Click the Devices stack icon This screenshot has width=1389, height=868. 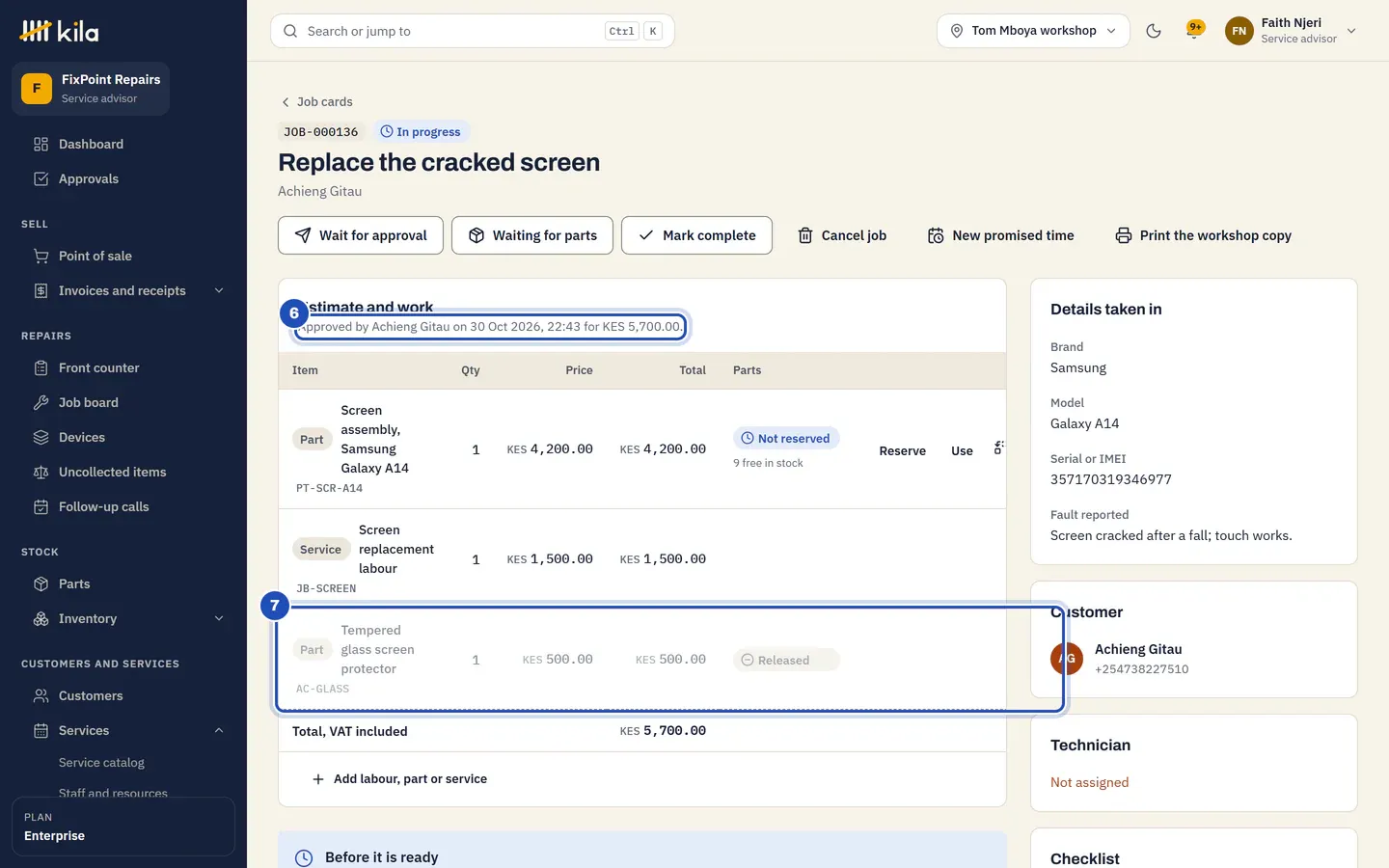coord(41,437)
